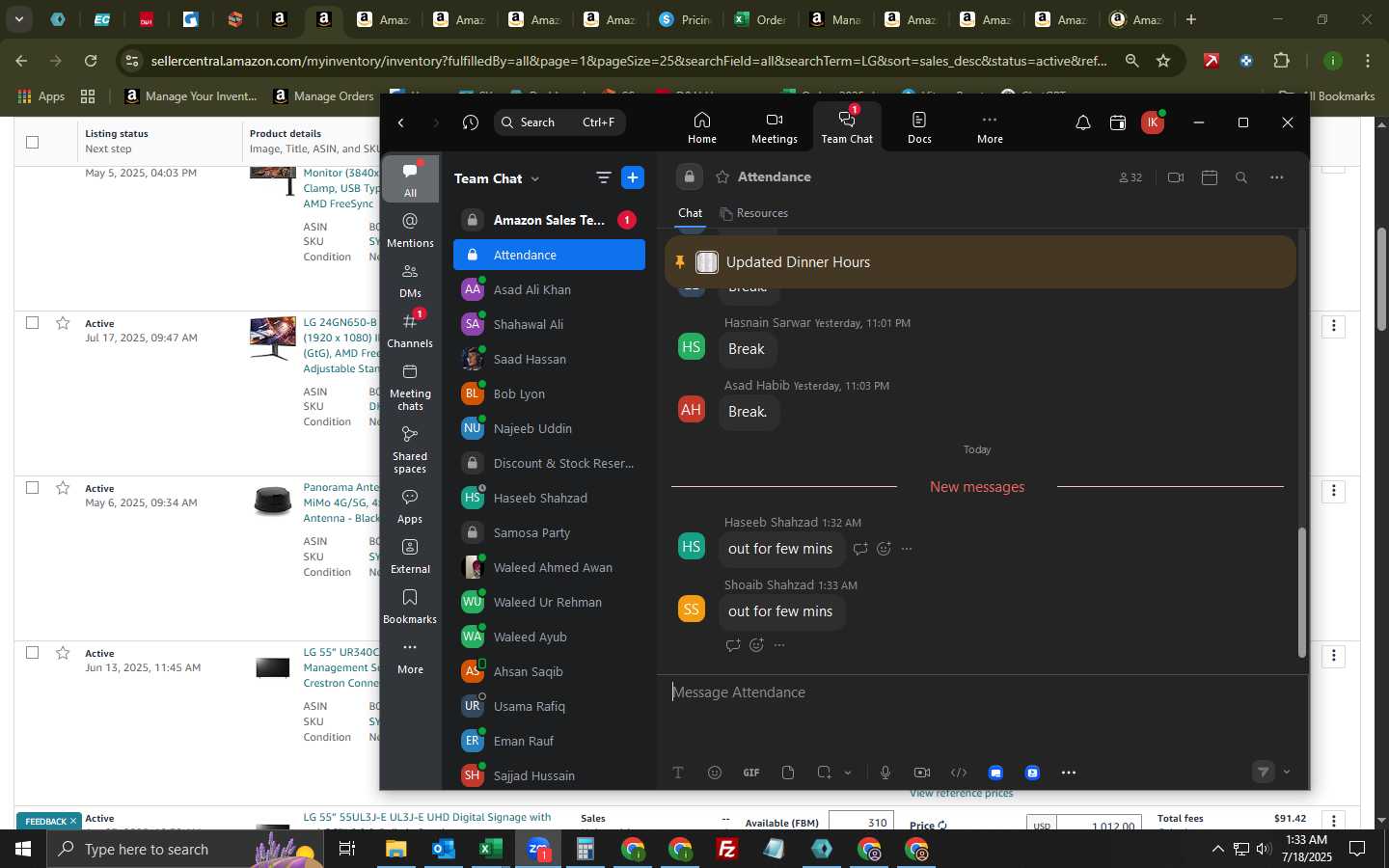The height and width of the screenshot is (868, 1389).
Task: Check the checkbox for the LG 55" UR340C listing
Action: (x=32, y=652)
